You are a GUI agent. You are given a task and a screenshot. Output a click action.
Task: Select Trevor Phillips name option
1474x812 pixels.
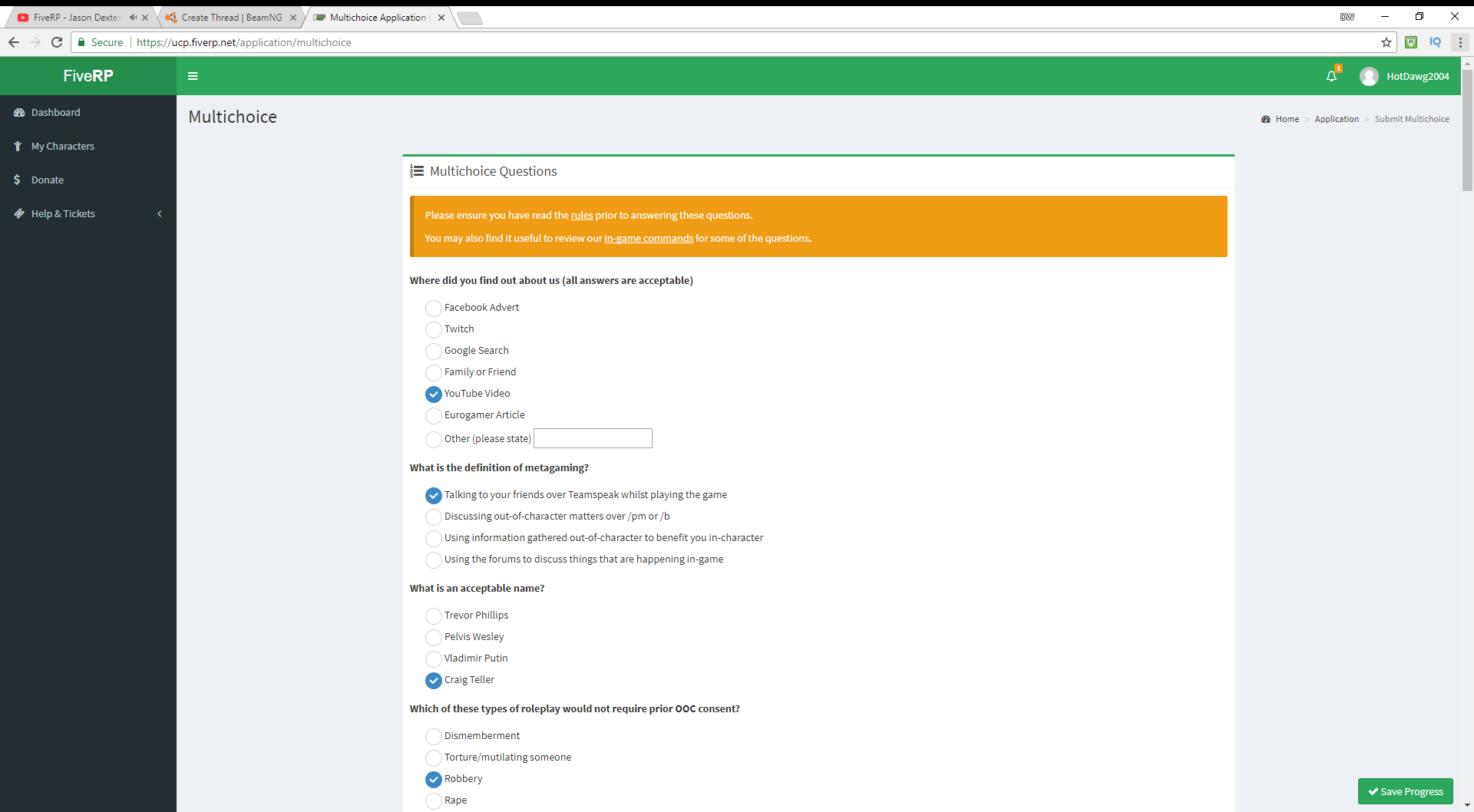(x=434, y=616)
